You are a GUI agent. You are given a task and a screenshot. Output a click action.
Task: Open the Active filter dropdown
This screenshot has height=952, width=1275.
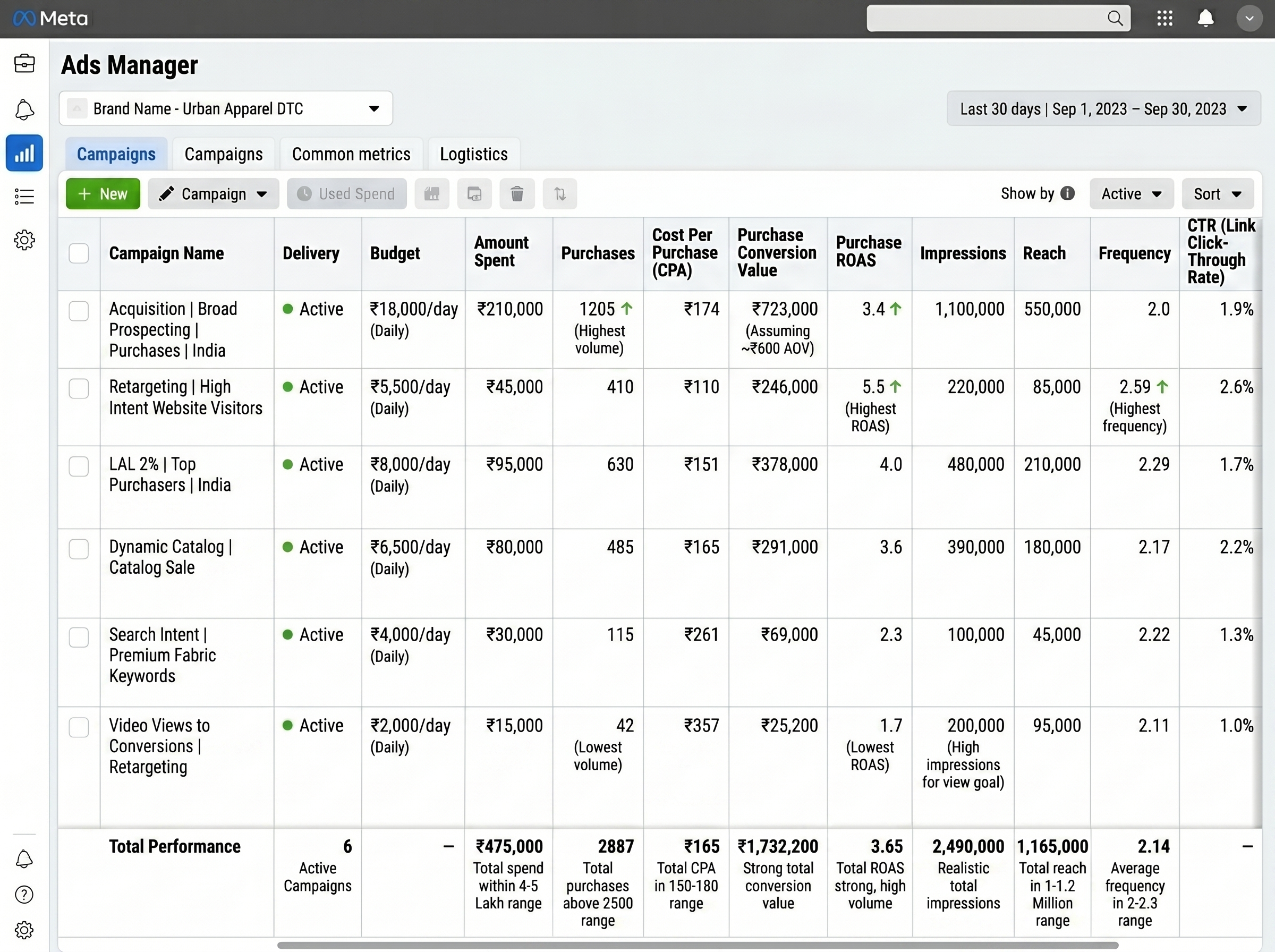[x=1132, y=194]
